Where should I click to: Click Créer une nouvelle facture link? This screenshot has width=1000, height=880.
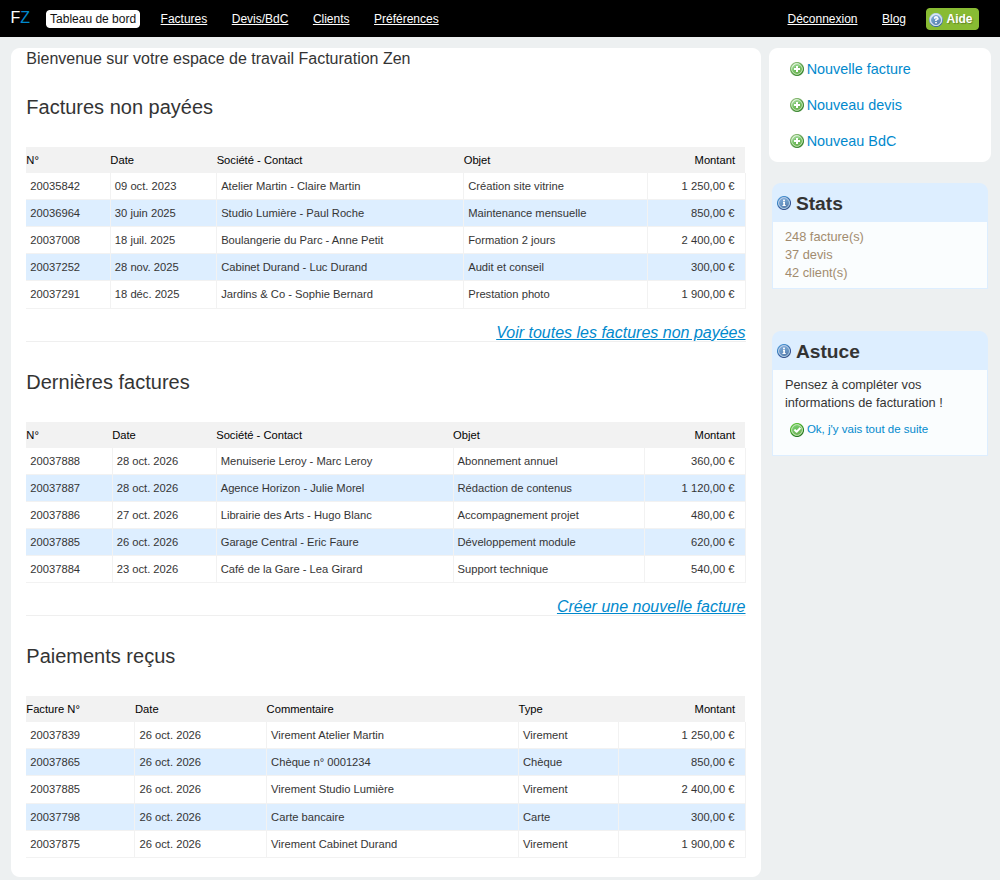coord(651,606)
